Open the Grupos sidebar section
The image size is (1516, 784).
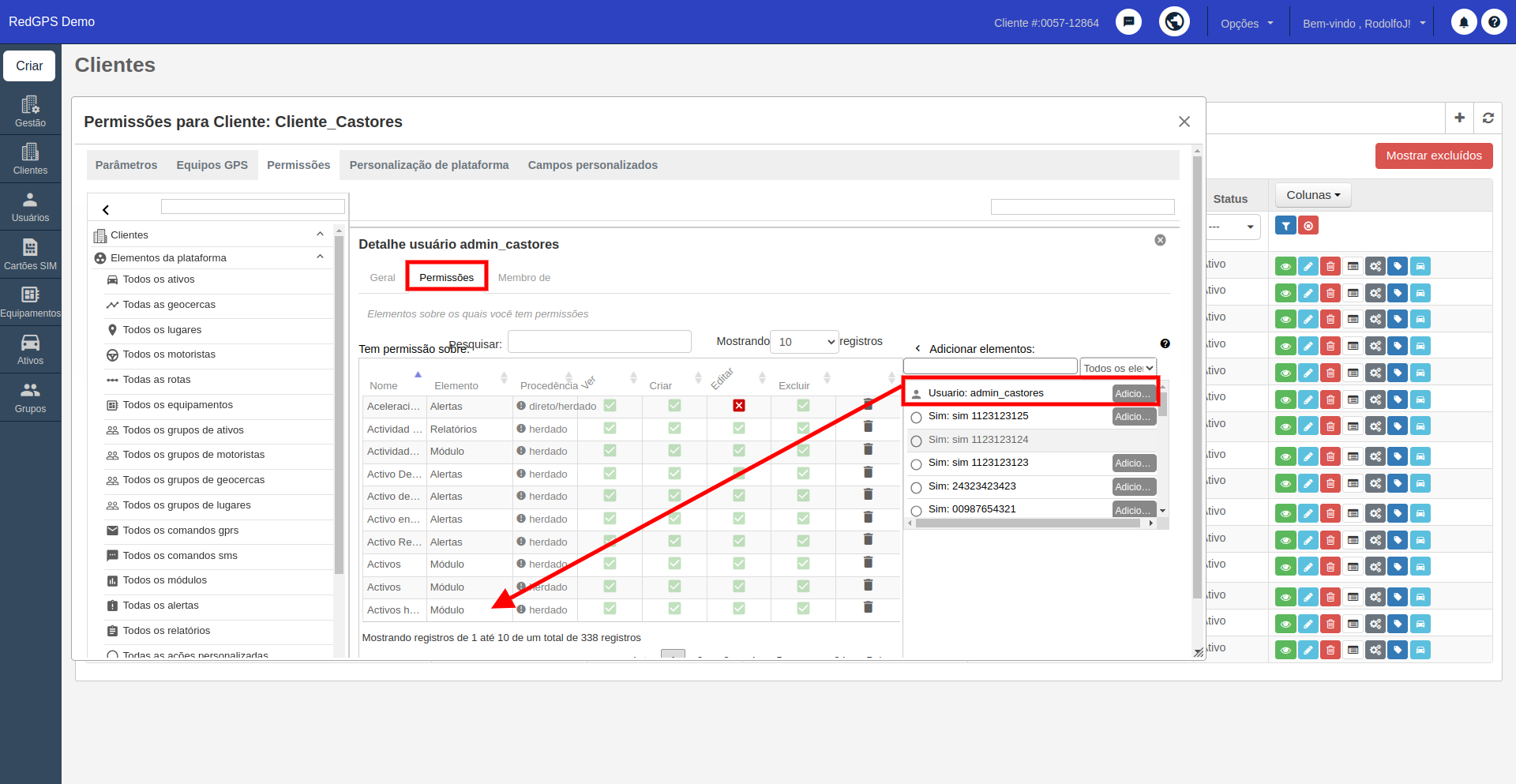(30, 397)
